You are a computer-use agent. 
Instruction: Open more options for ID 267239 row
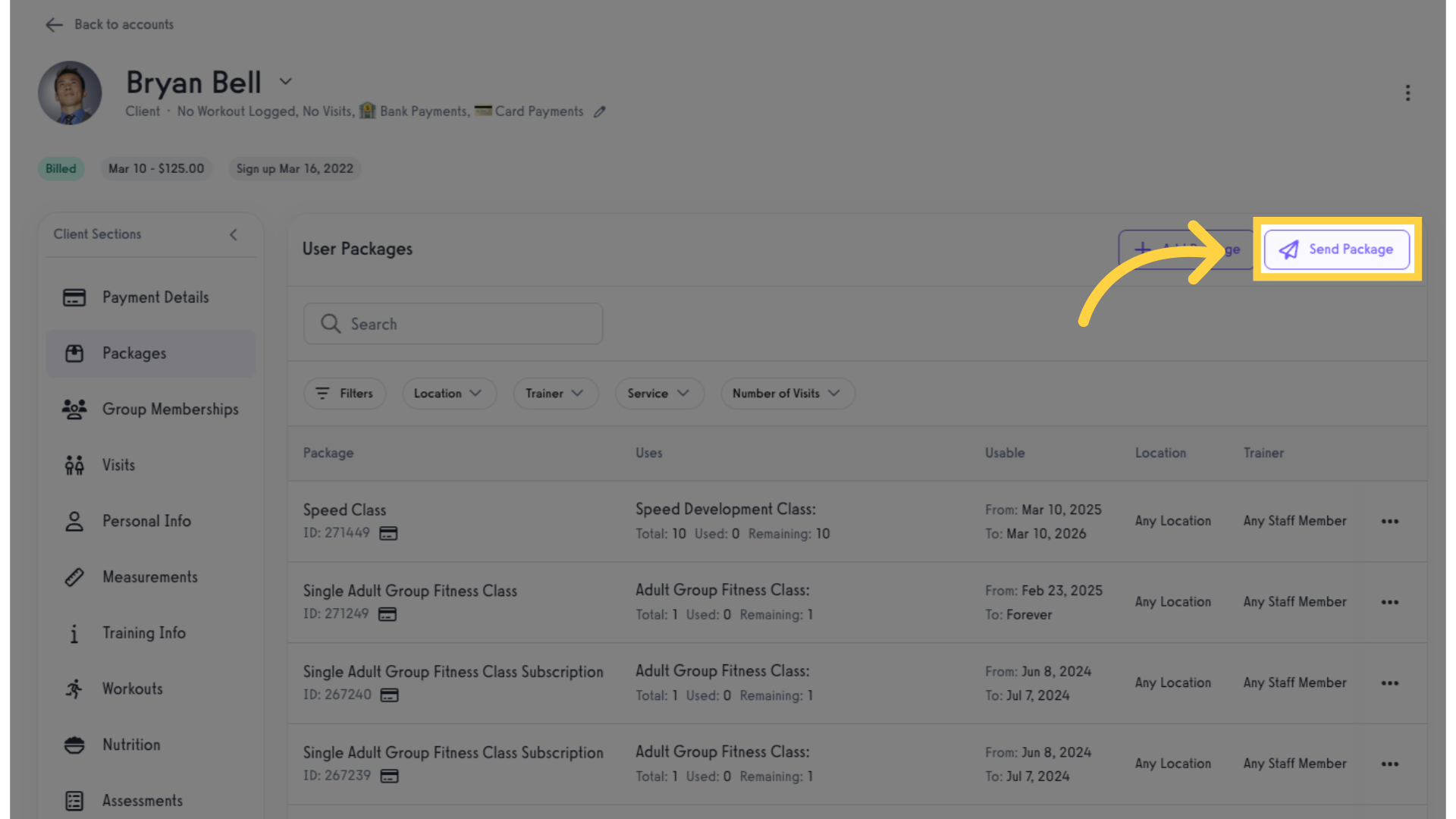click(x=1389, y=764)
